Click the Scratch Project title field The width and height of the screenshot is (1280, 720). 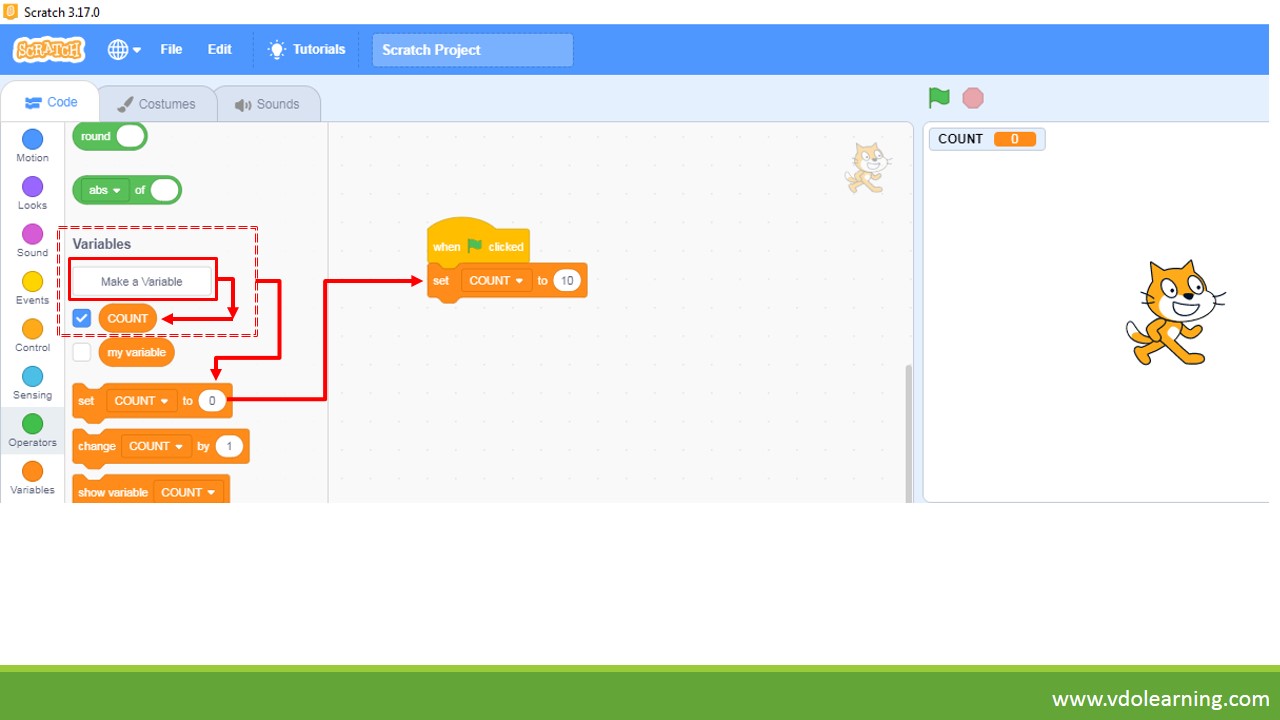pos(473,50)
